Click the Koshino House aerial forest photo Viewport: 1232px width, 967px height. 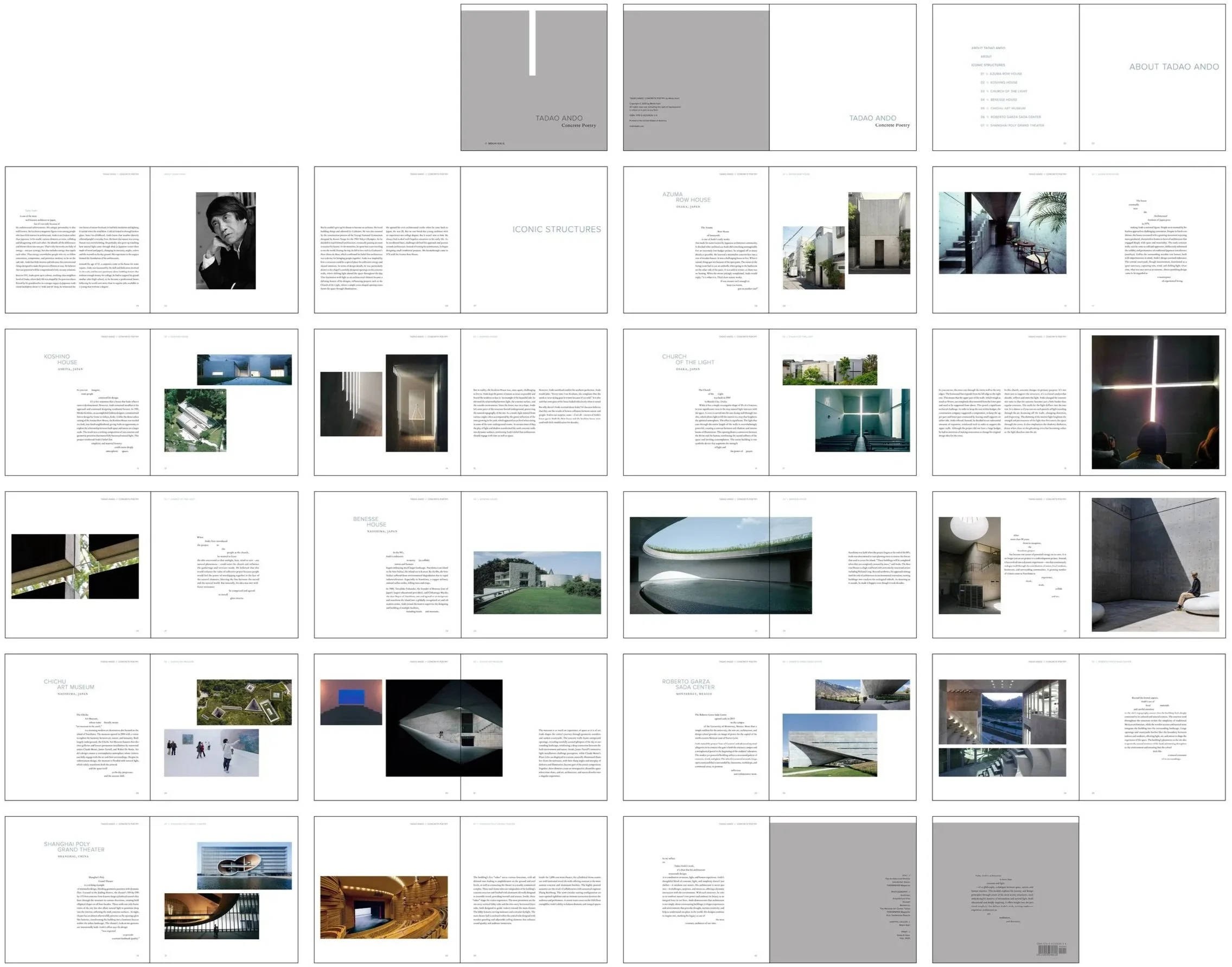[x=195, y=420]
